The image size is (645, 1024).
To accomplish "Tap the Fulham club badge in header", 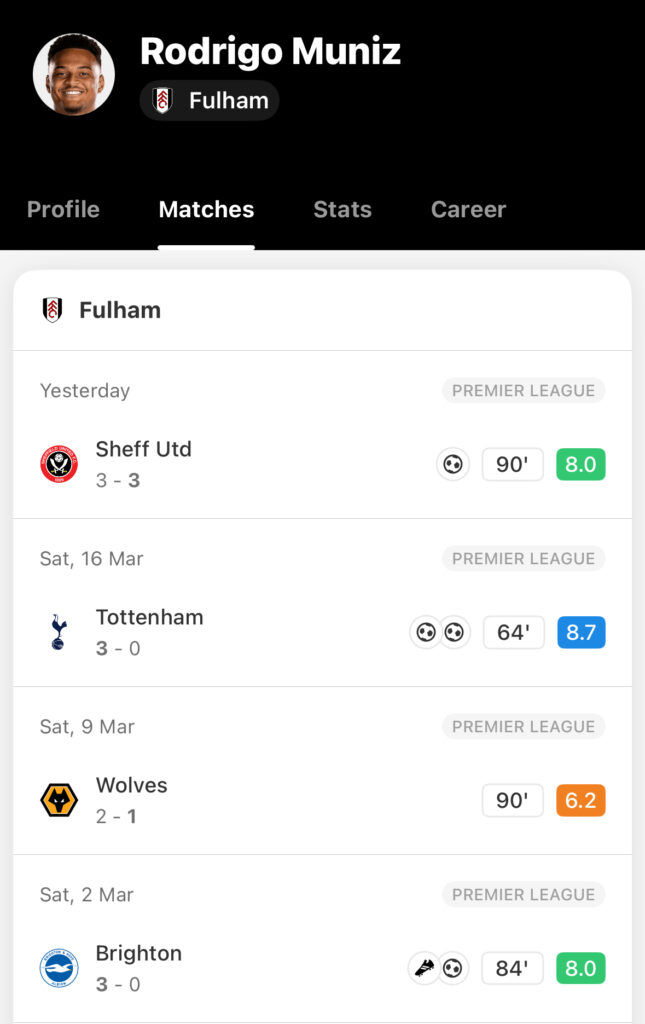I will coord(162,101).
